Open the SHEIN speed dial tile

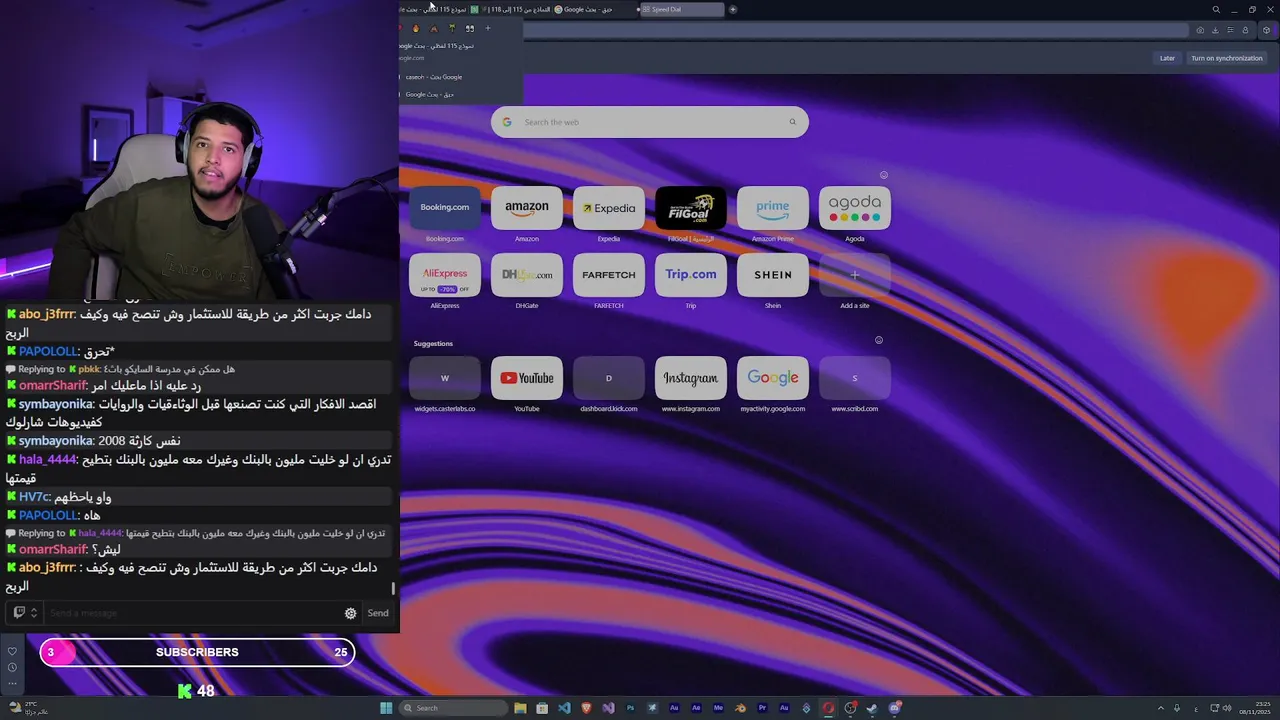point(773,275)
